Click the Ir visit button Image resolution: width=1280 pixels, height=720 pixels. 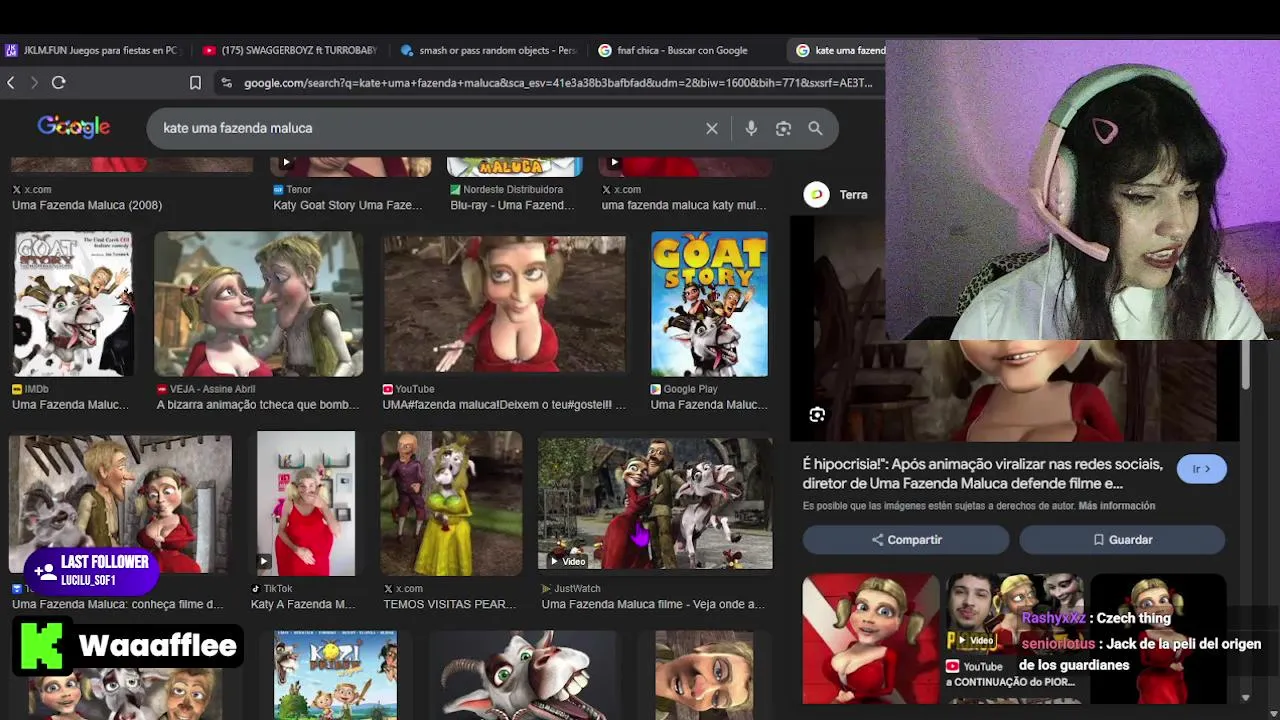1201,469
